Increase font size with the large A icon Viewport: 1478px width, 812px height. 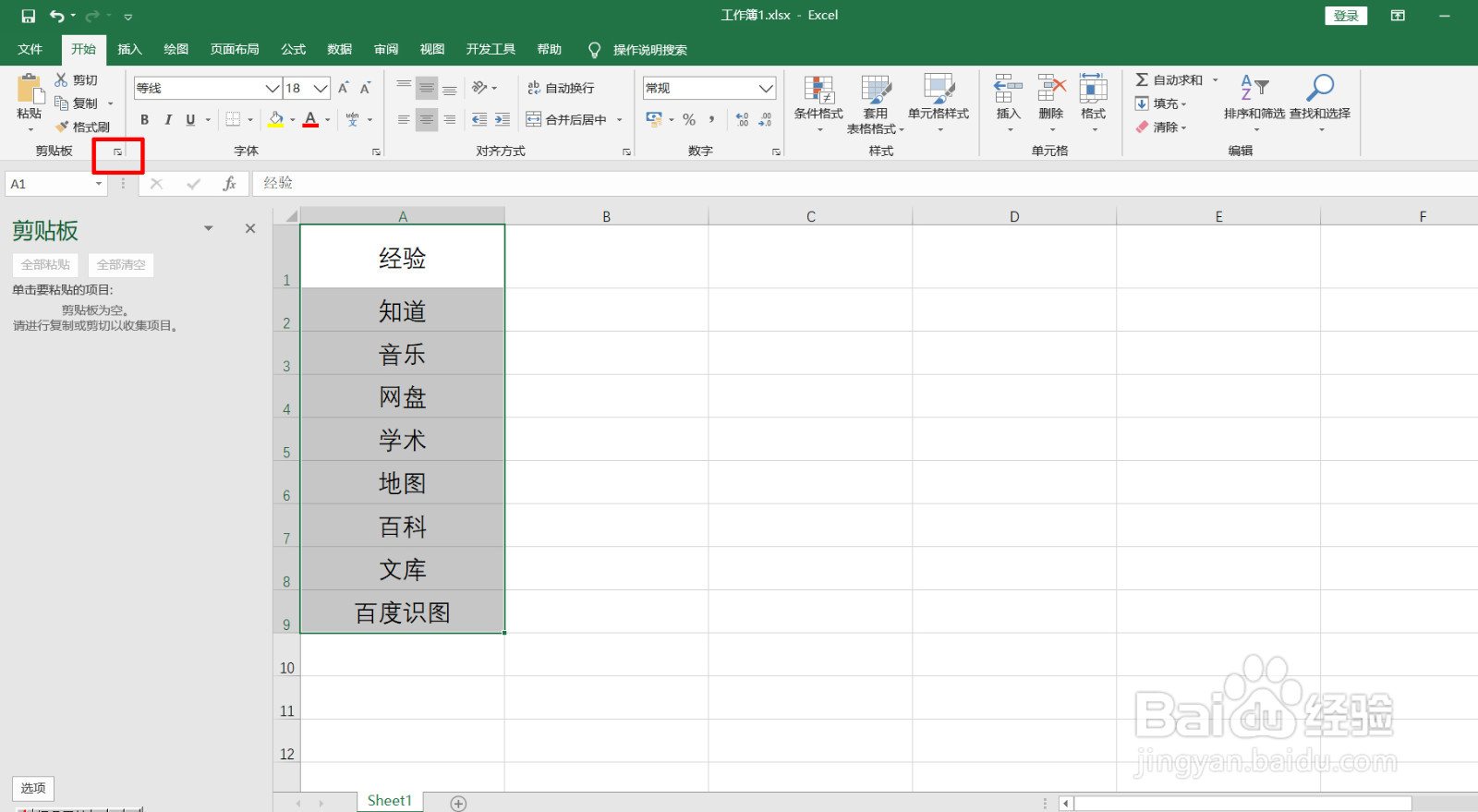(344, 88)
